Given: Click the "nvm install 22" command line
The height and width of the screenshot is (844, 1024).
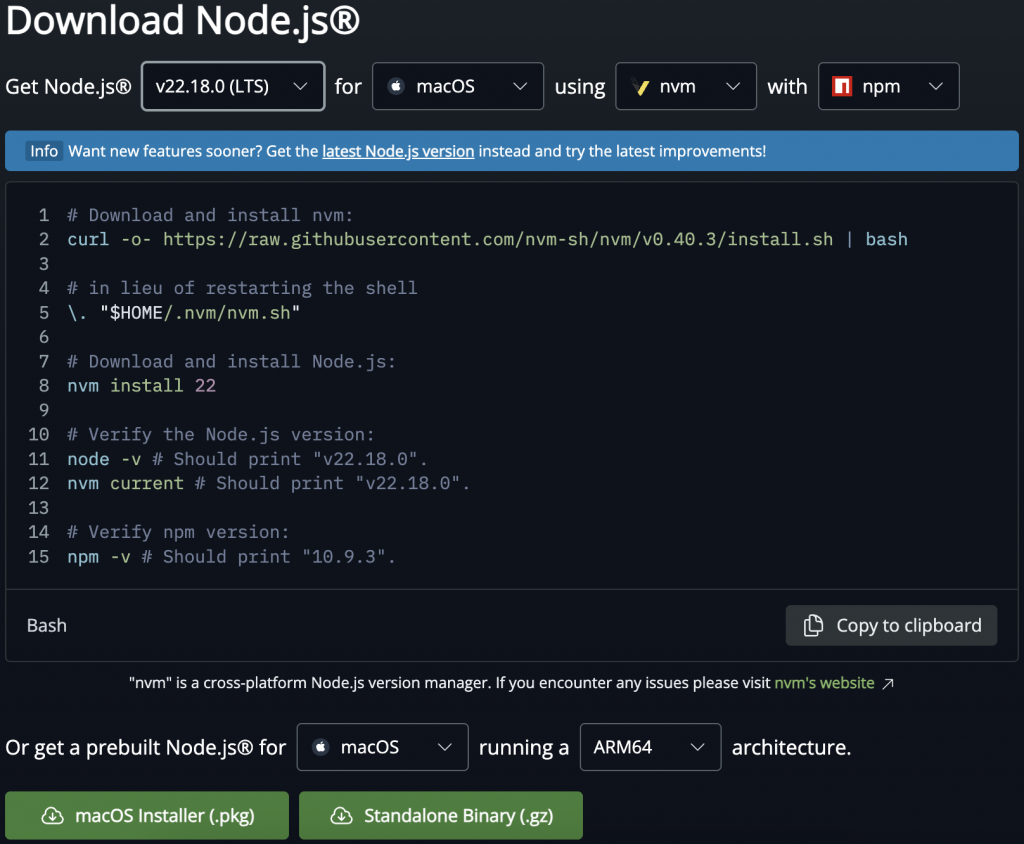Looking at the screenshot, I should tap(142, 385).
